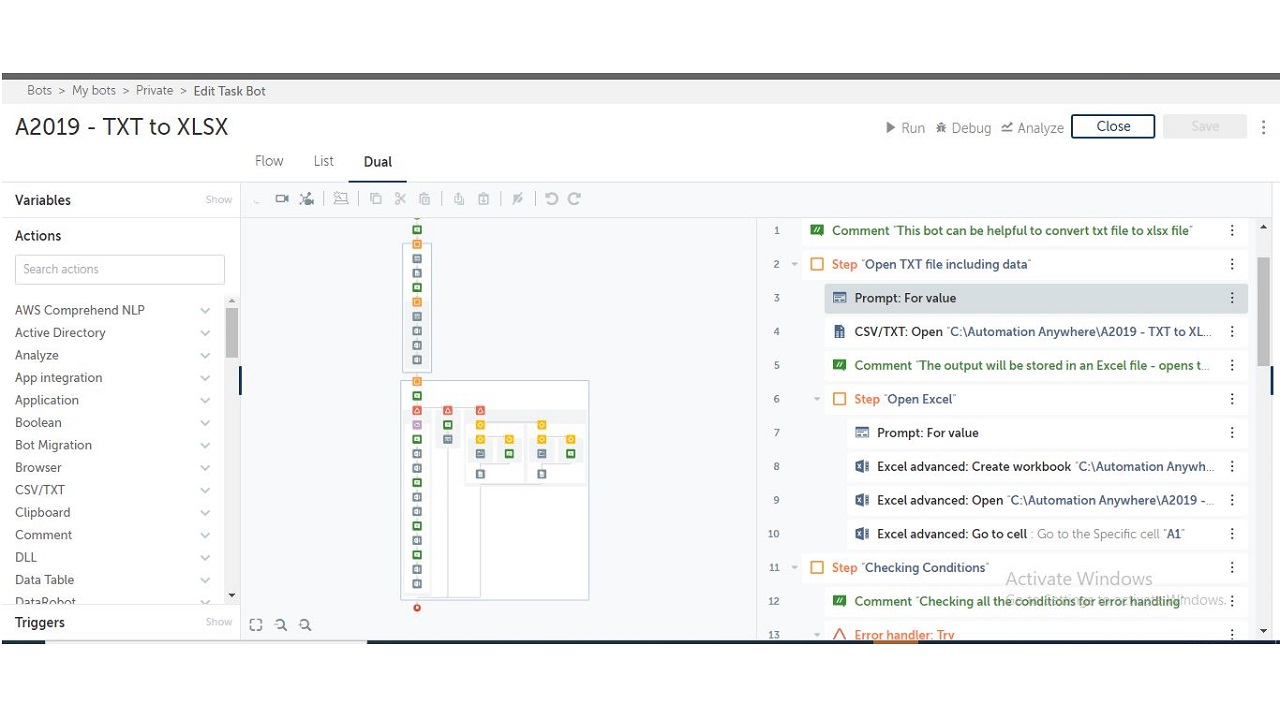1280x720 pixels.
Task: Open options menu for 'Checking Conditions' step
Action: [x=1232, y=568]
